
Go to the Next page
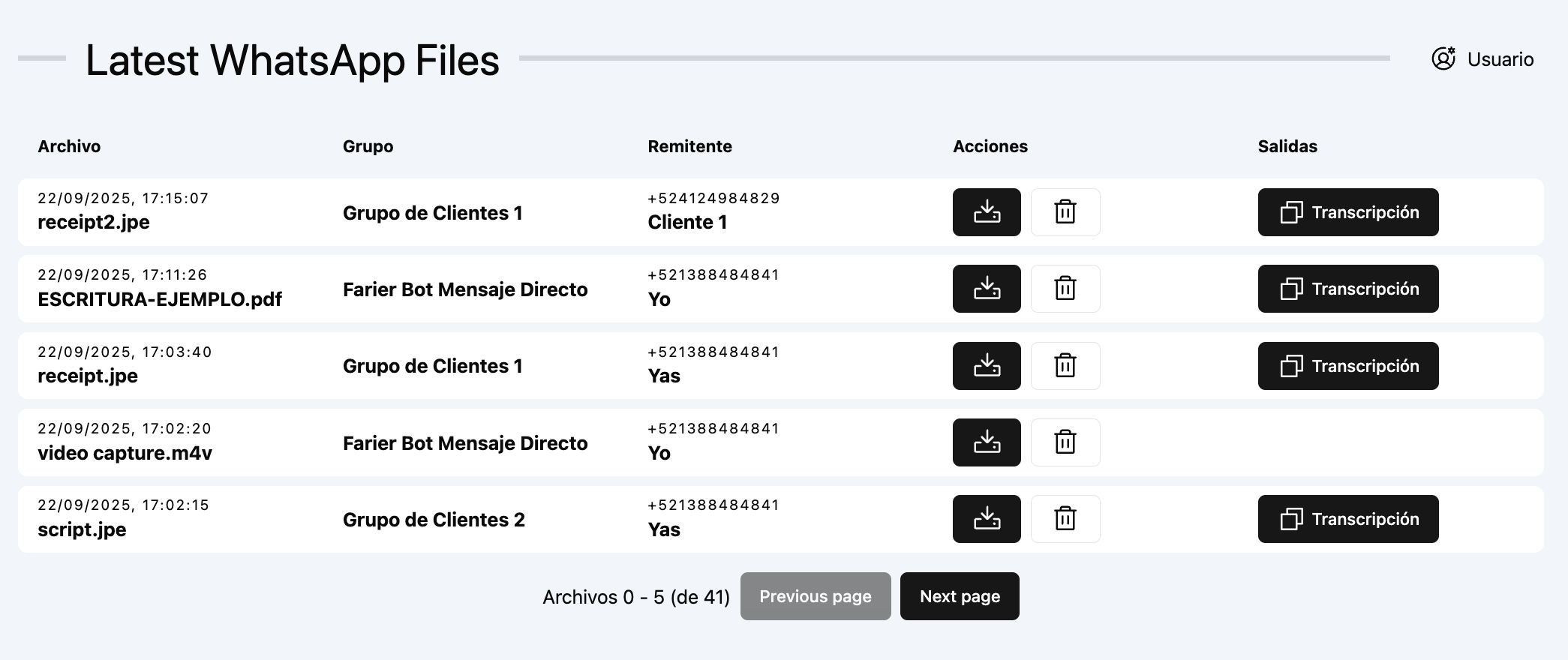(959, 596)
